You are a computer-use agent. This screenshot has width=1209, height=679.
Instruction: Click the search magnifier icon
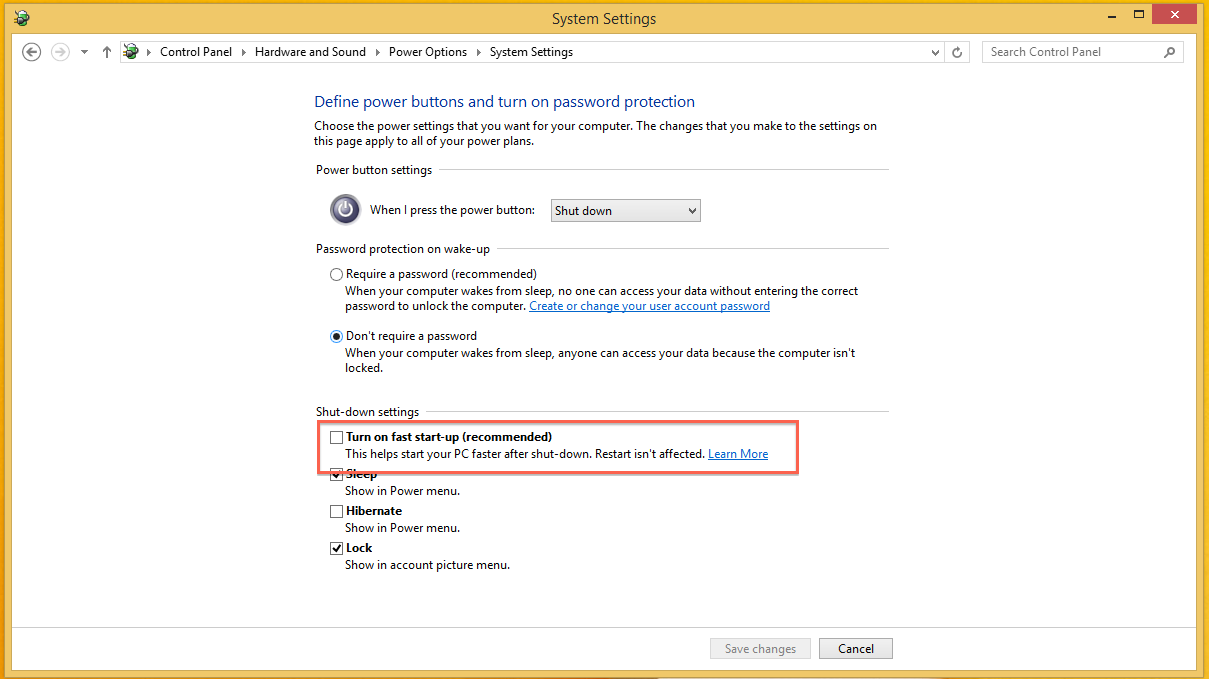1170,52
